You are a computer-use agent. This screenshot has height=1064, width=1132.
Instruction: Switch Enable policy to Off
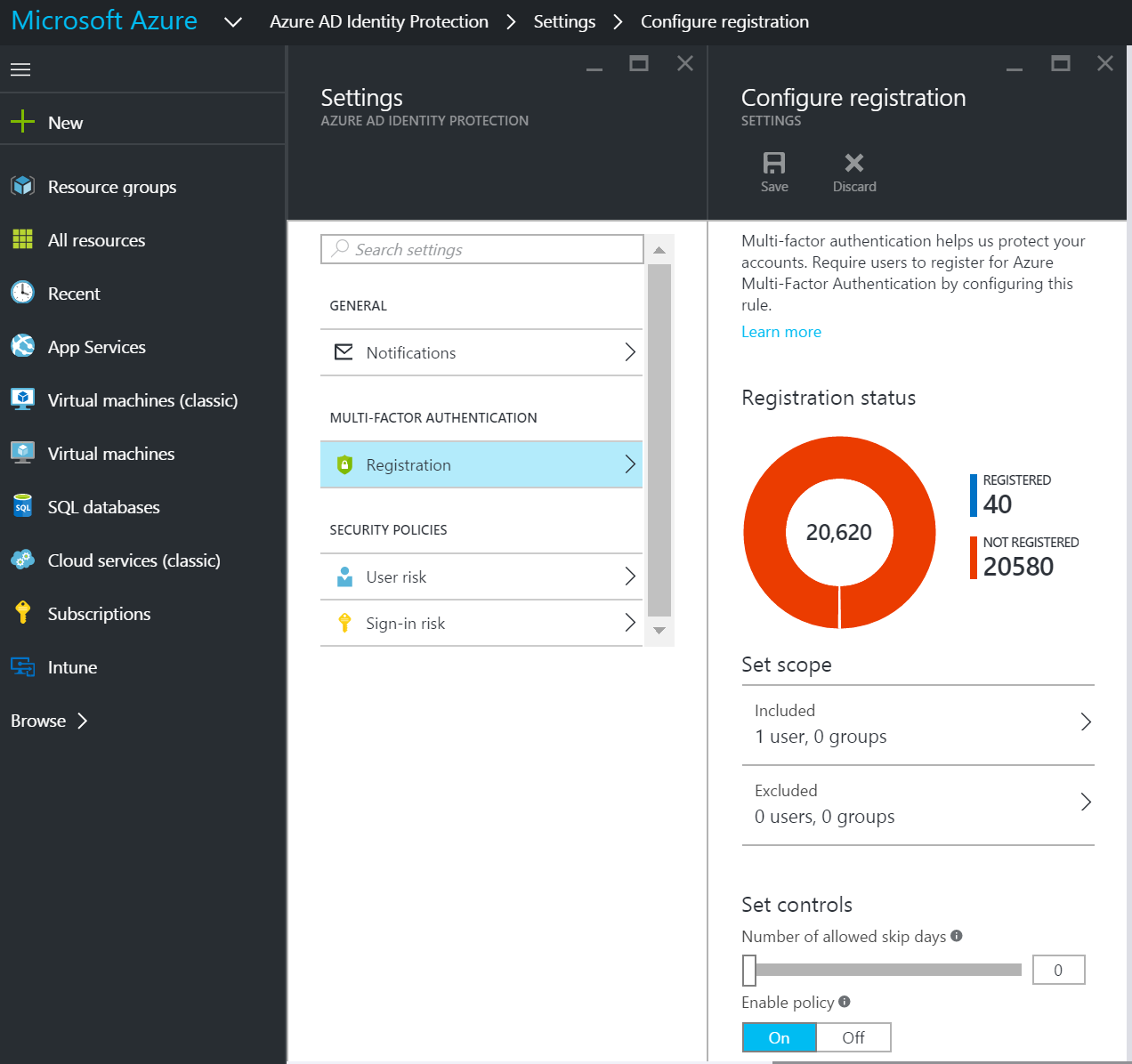853,1037
